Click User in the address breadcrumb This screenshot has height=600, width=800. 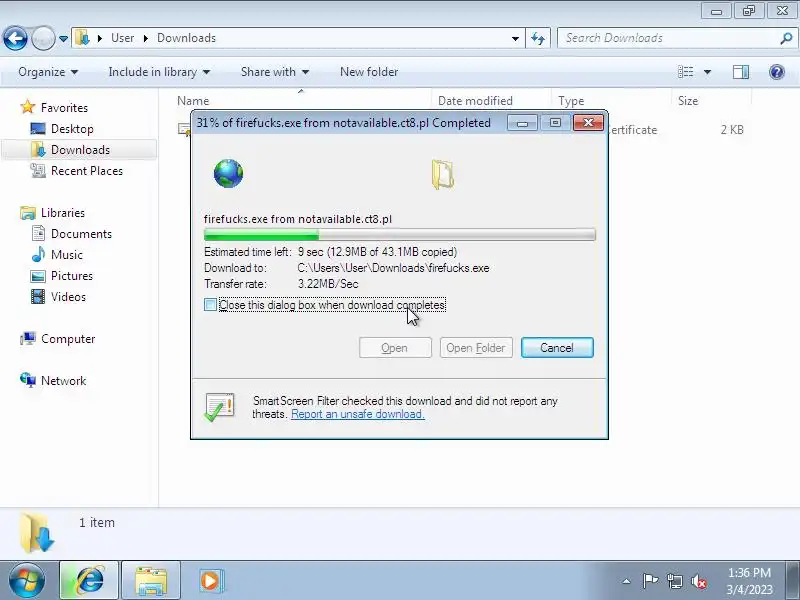click(122, 38)
